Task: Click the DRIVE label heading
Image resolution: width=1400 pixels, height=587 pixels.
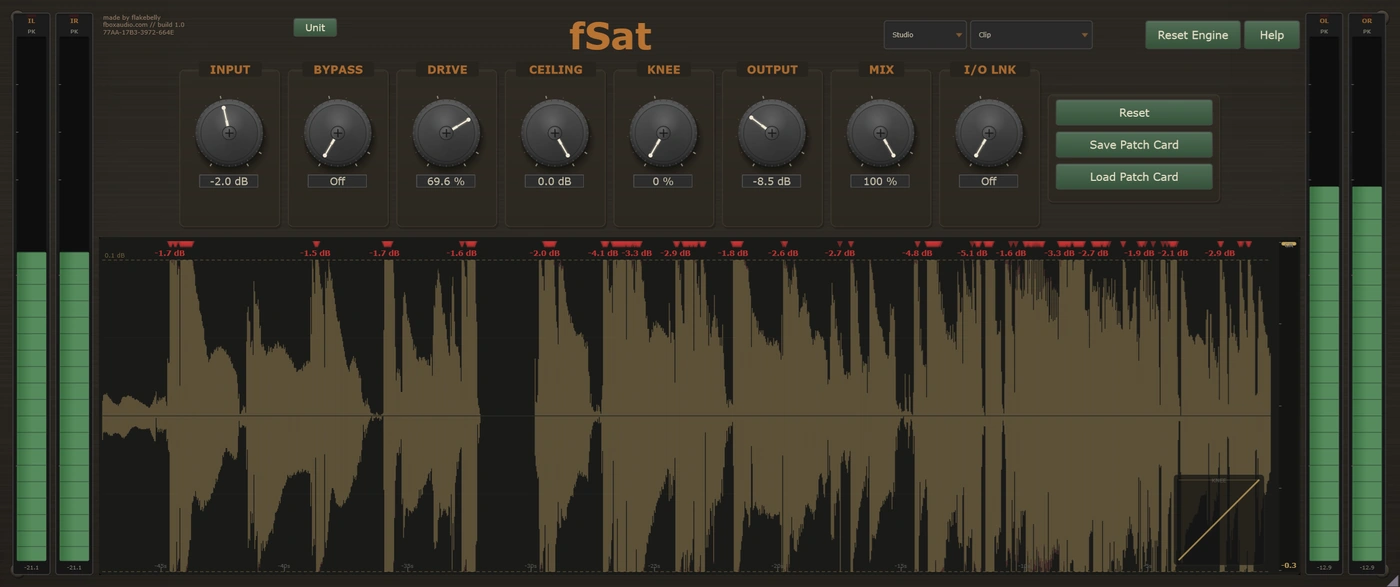Action: (x=447, y=70)
